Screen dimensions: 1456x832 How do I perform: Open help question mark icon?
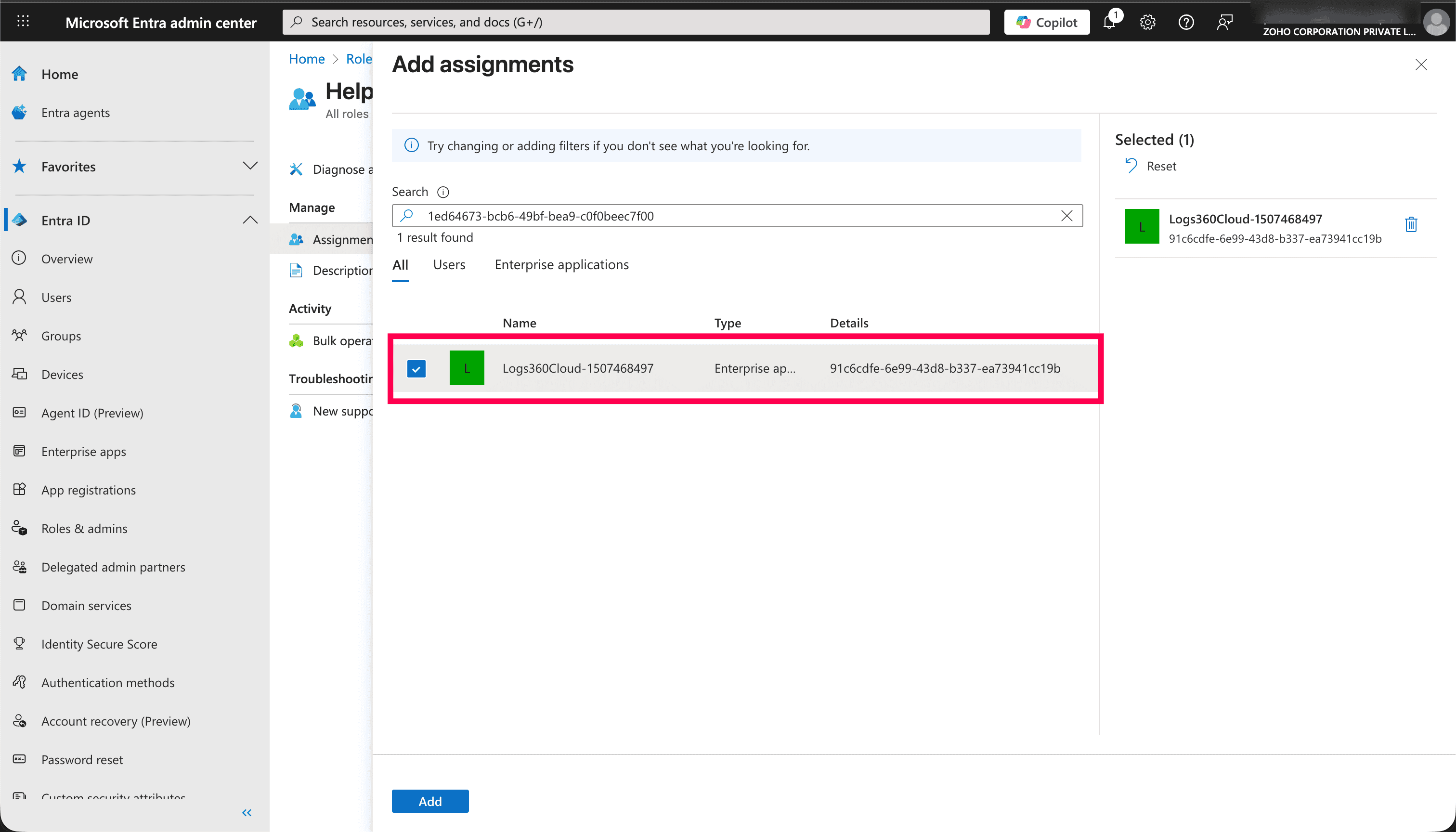click(1186, 22)
